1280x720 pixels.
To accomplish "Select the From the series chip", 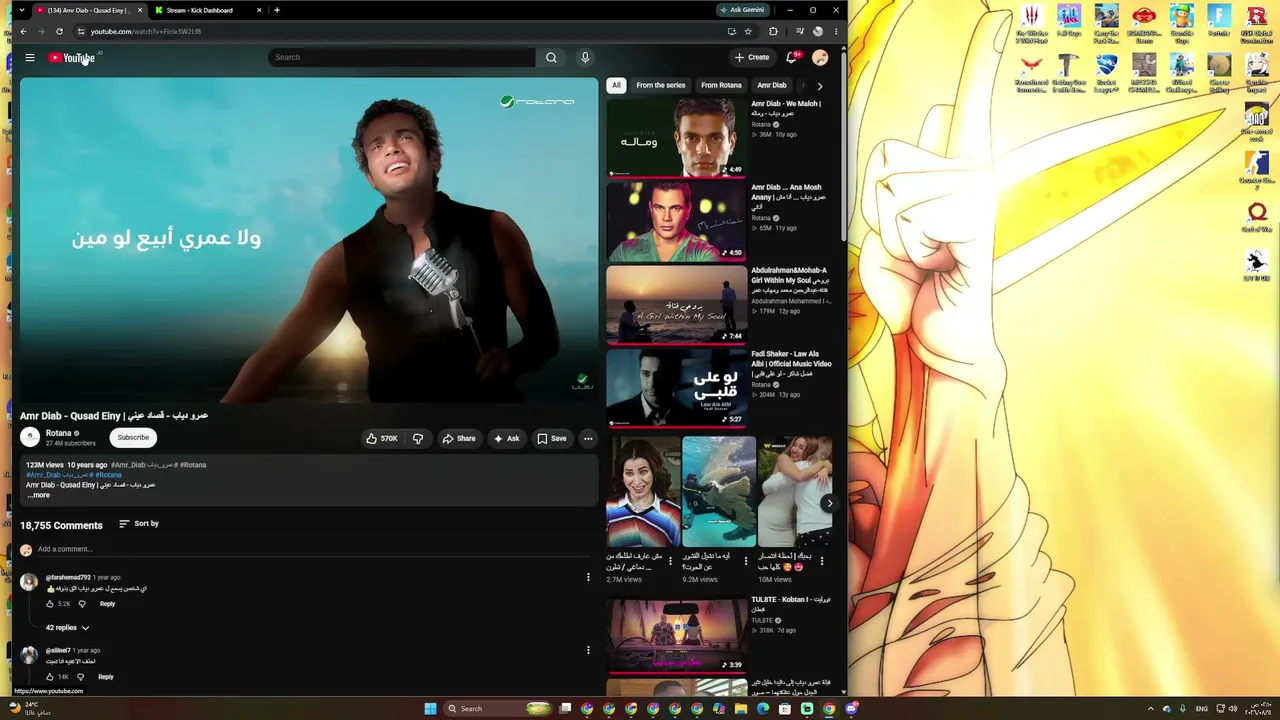I will pyautogui.click(x=661, y=85).
